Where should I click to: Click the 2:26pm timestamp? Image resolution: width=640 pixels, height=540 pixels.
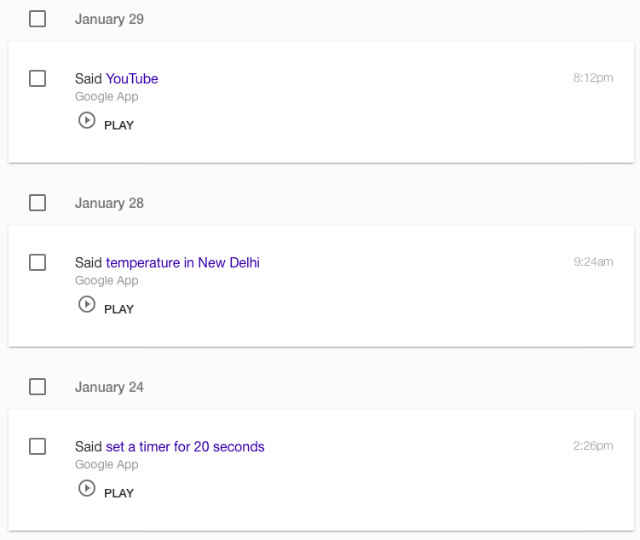coord(593,446)
